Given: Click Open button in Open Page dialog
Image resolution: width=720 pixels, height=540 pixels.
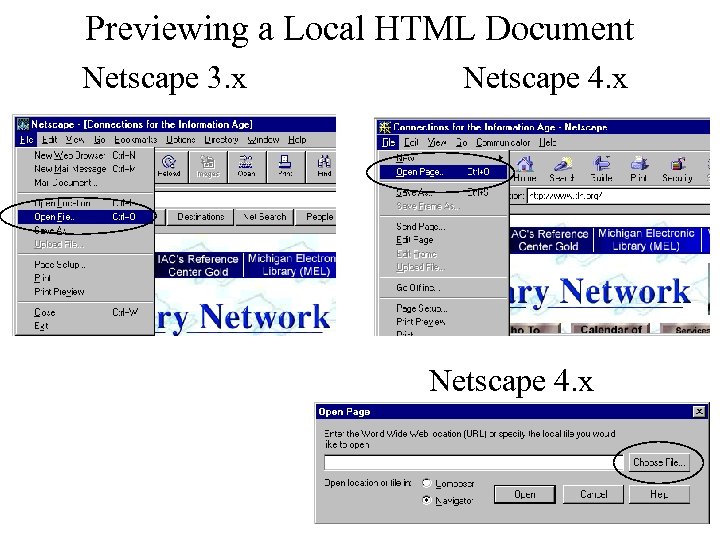Looking at the screenshot, I should pyautogui.click(x=524, y=494).
